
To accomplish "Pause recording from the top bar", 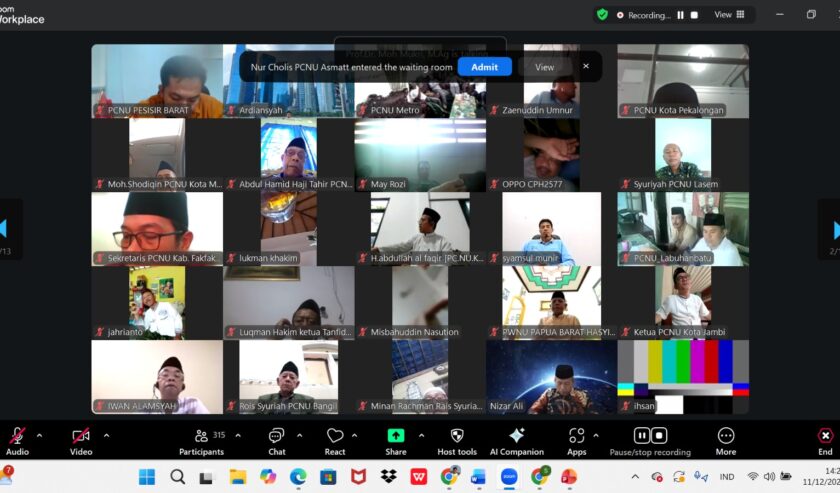I will (681, 15).
